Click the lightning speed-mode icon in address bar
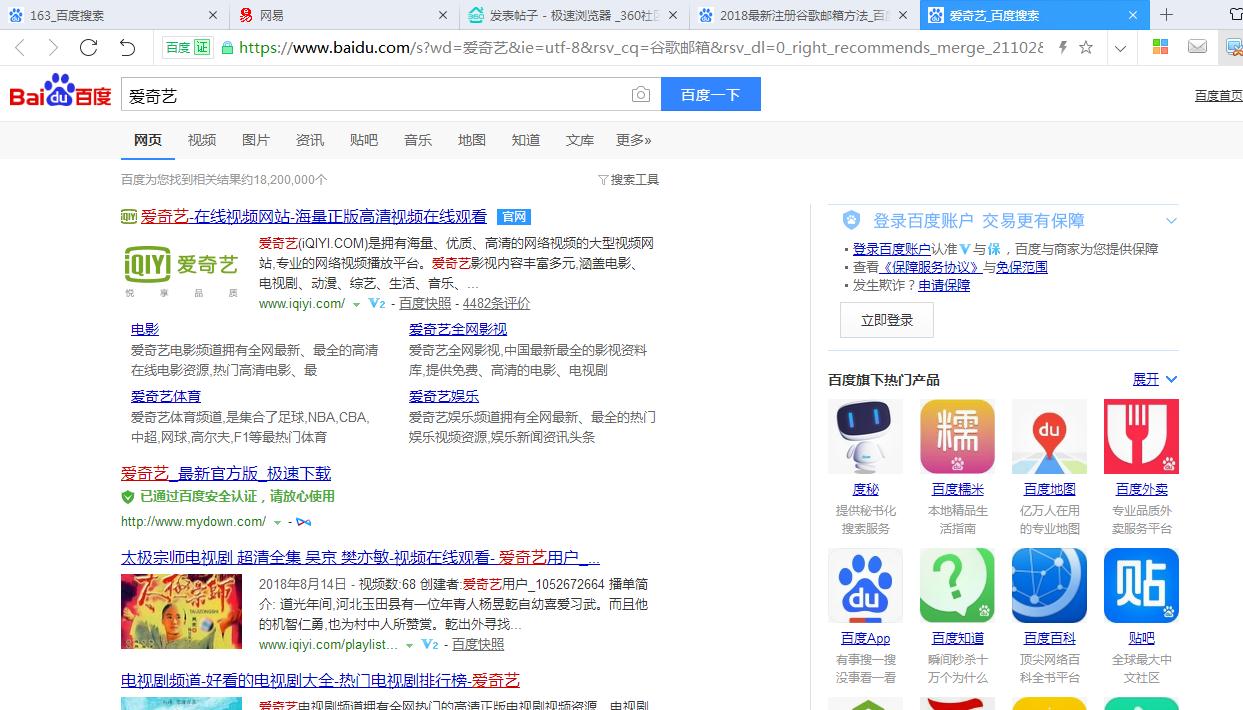1243x710 pixels. pos(1063,47)
